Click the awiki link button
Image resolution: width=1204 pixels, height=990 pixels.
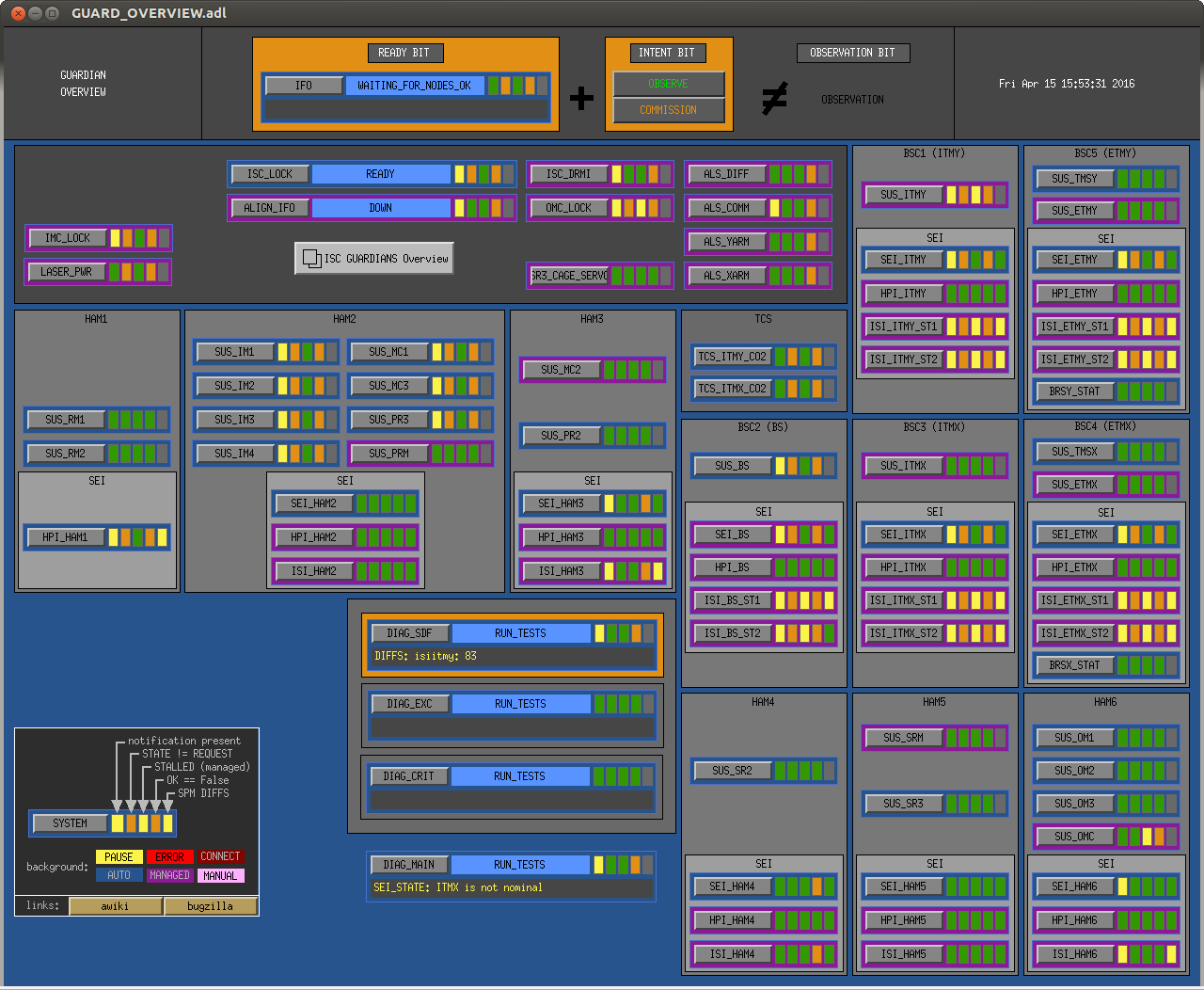pyautogui.click(x=116, y=906)
